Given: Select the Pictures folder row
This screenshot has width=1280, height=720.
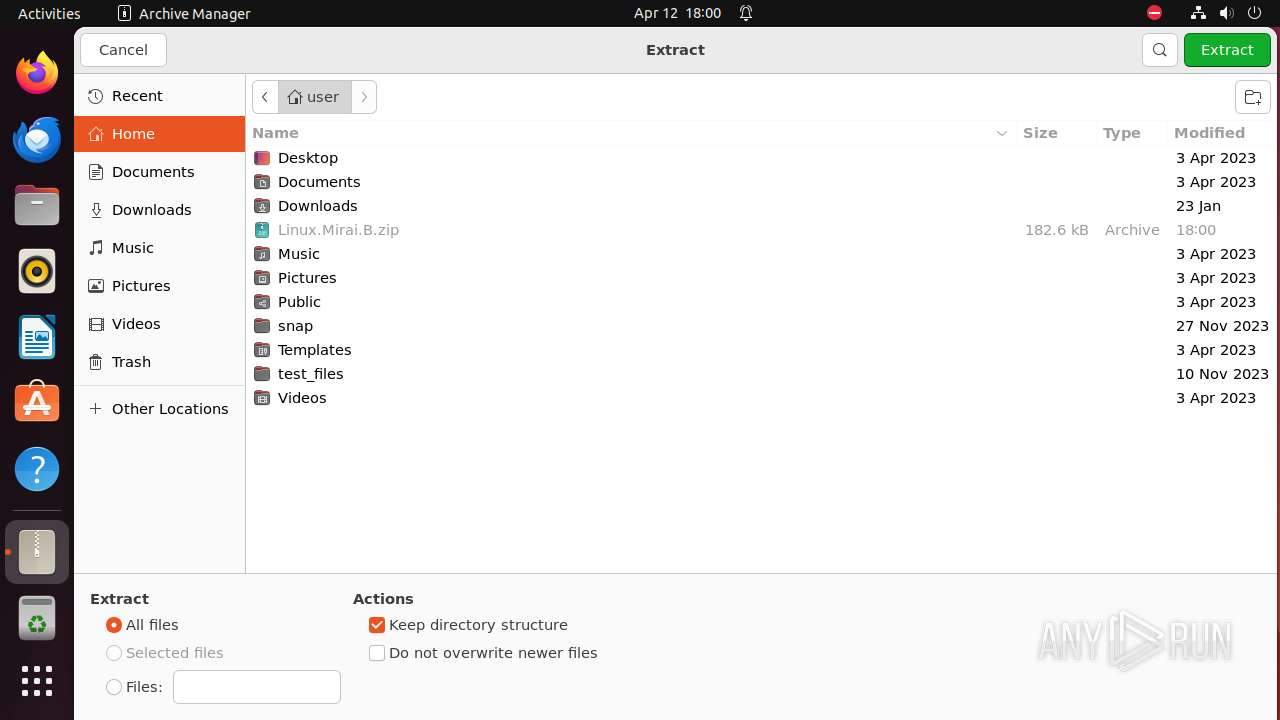Looking at the screenshot, I should pos(762,278).
